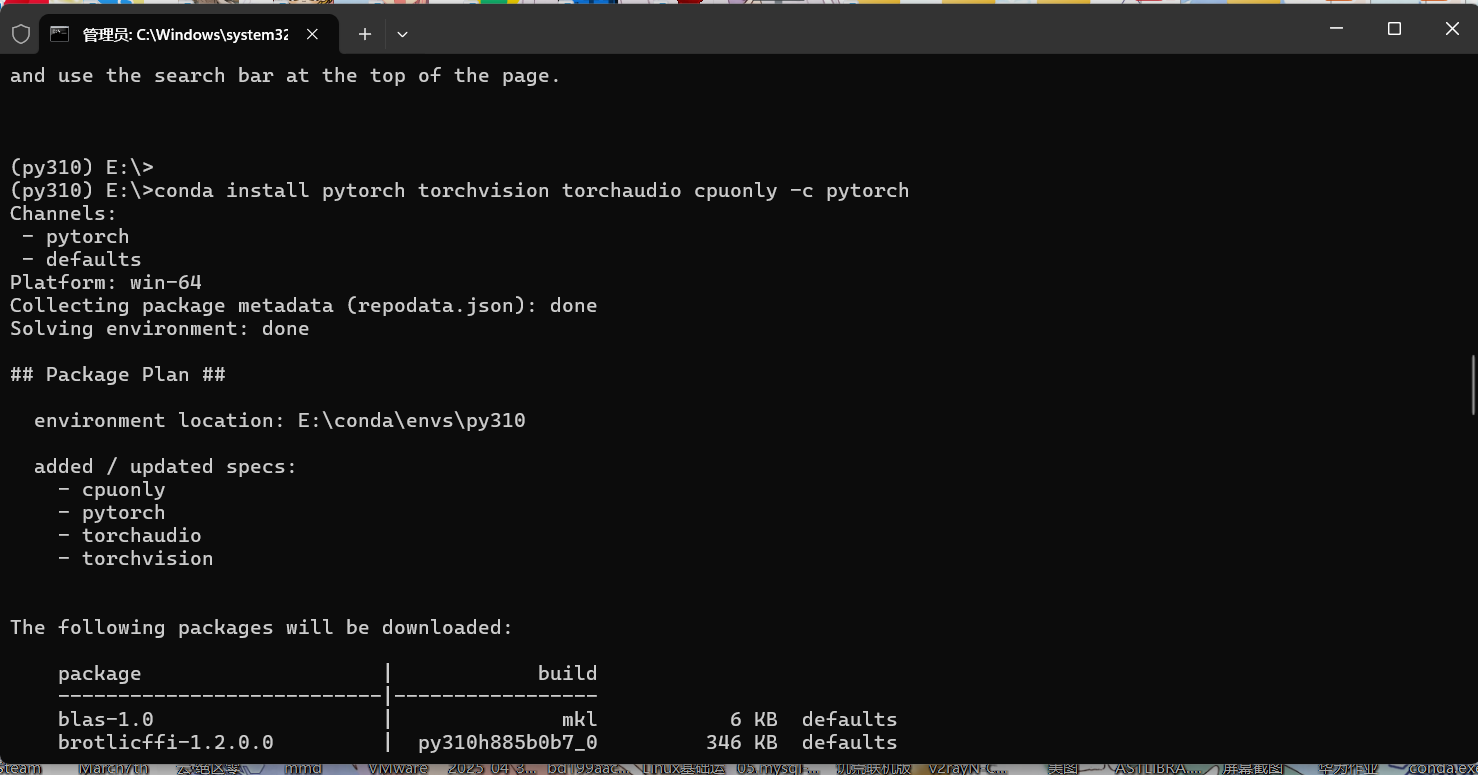The width and height of the screenshot is (1478, 775).
Task: Click the '- defaults' channel line
Action: click(82, 259)
